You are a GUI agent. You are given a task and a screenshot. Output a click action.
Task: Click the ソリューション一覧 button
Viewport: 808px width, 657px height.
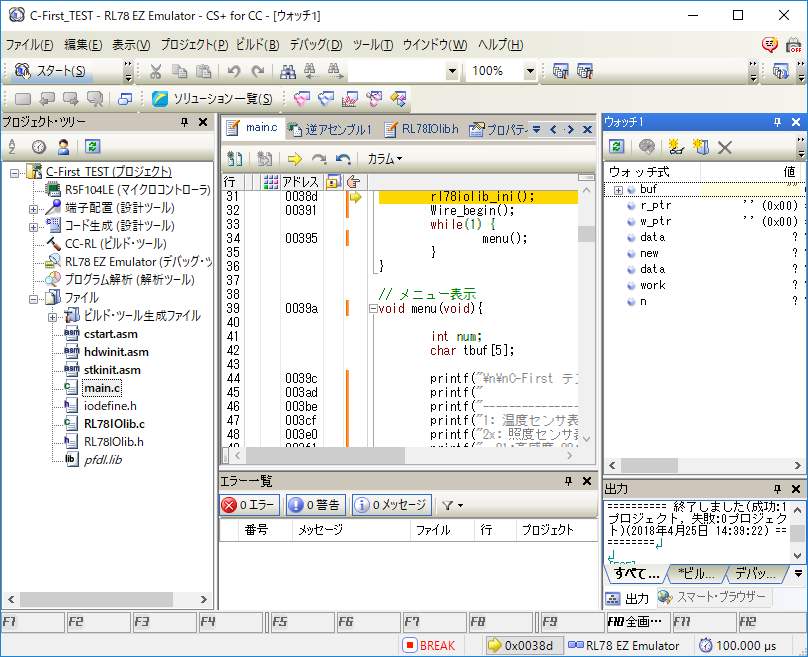pos(213,98)
